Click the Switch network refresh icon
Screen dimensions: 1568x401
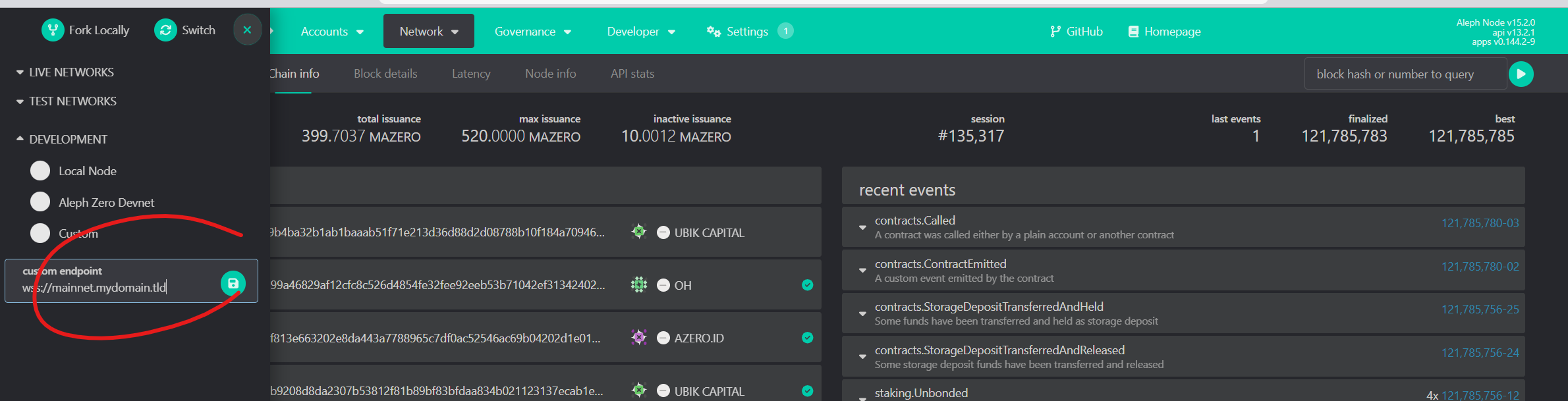coord(165,30)
